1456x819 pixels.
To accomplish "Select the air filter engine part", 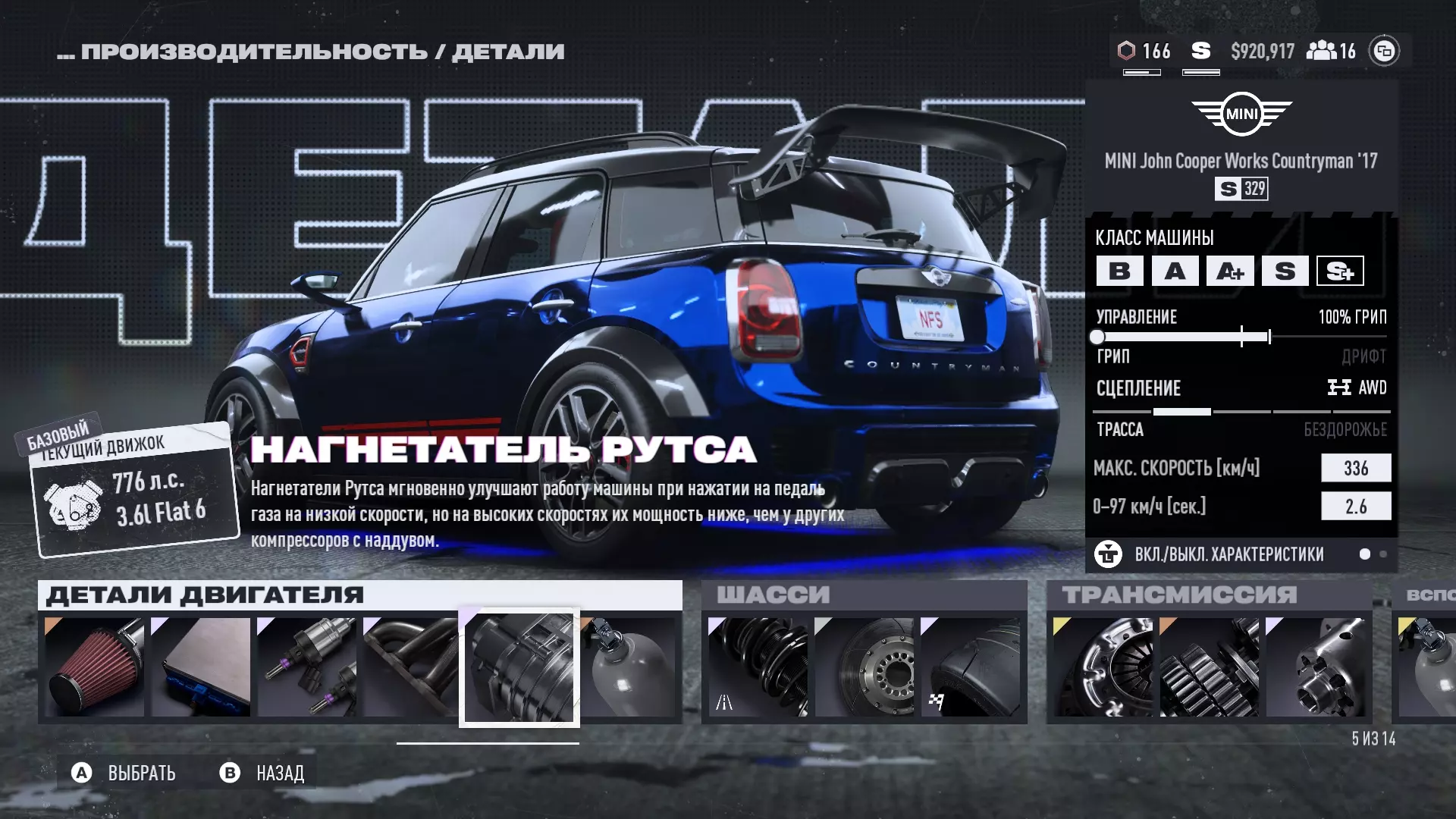I will point(94,667).
